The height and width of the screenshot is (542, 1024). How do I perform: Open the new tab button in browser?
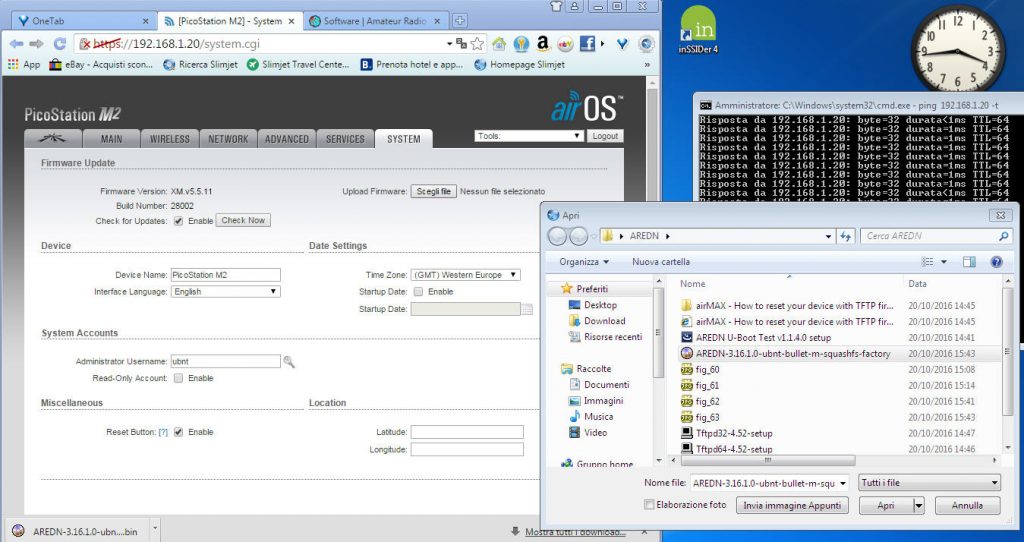[460, 21]
